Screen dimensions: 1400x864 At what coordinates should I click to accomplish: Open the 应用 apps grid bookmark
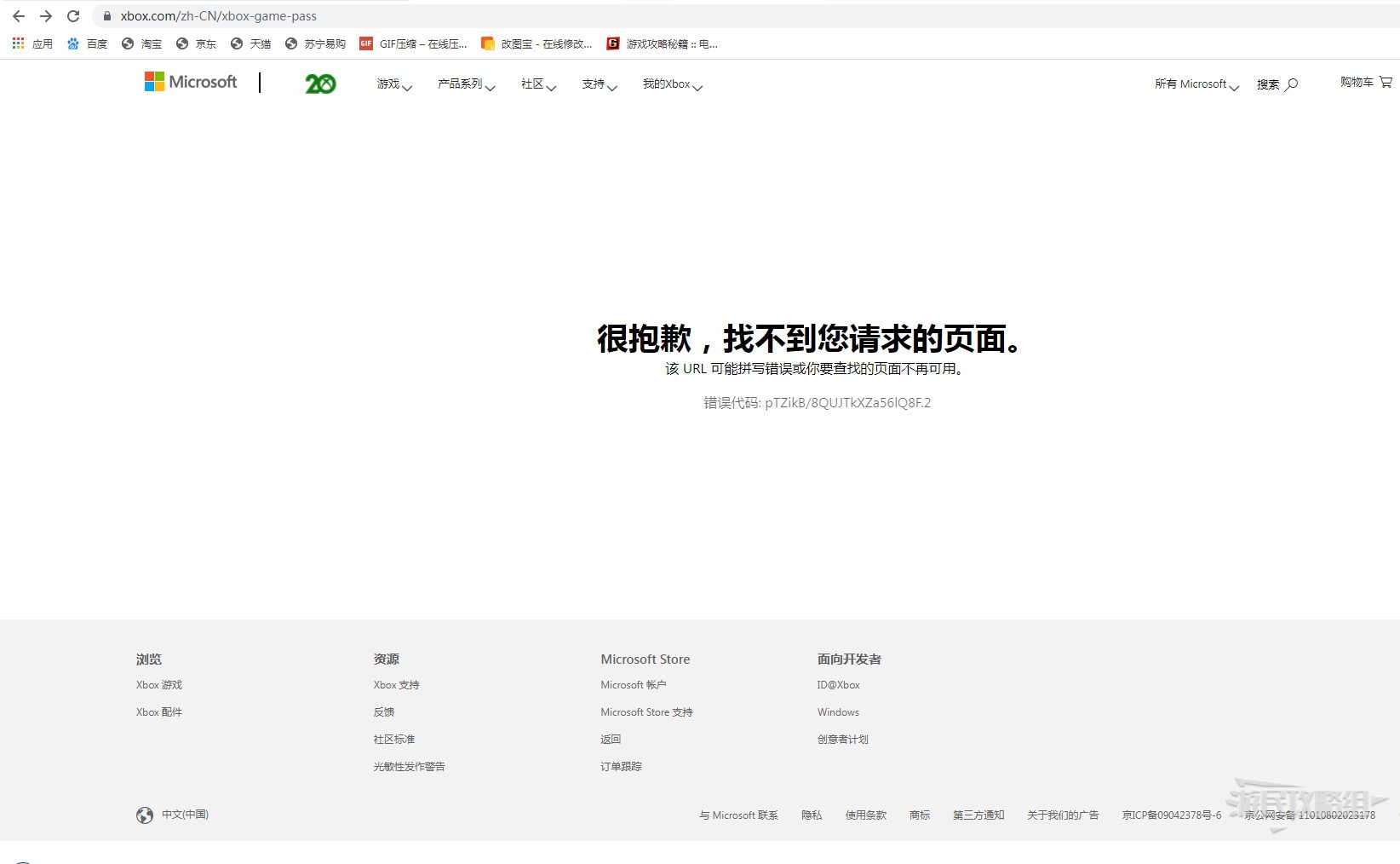32,43
